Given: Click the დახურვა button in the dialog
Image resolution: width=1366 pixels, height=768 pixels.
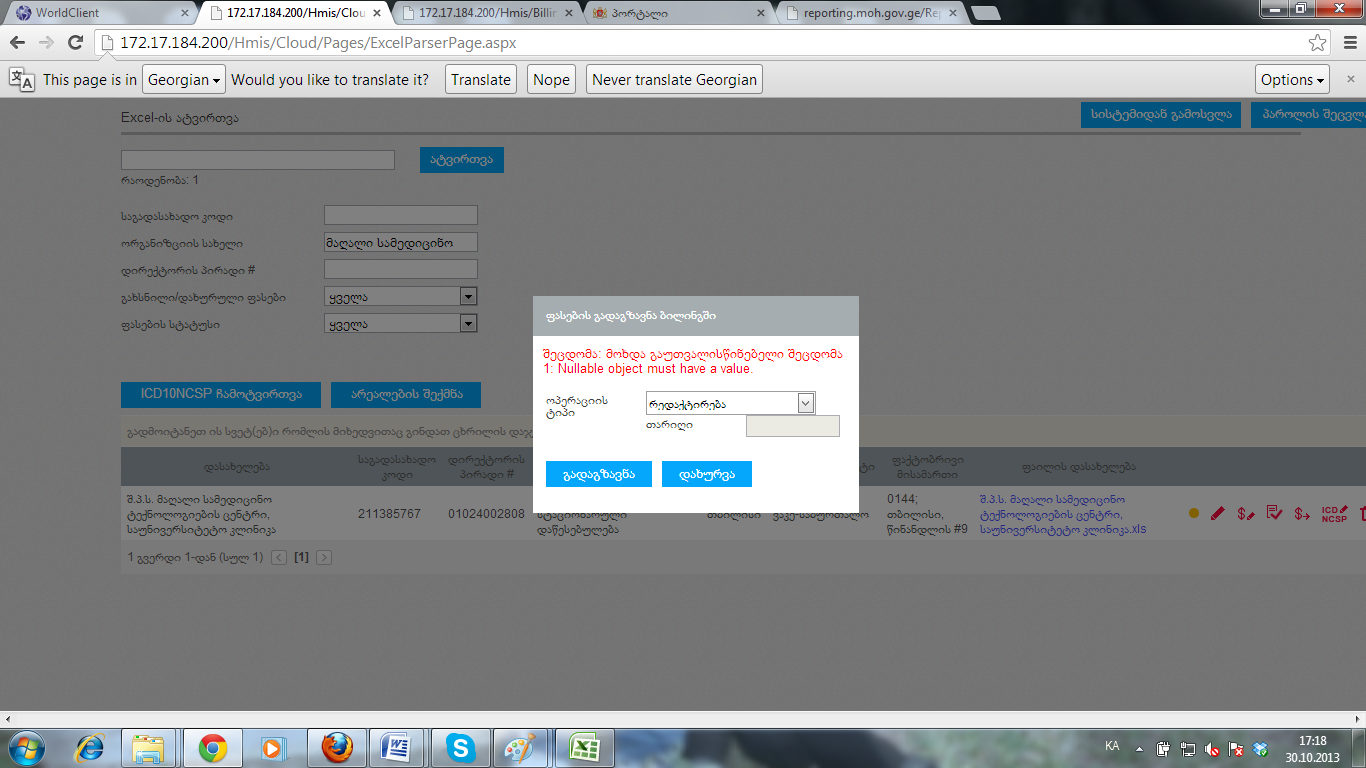Looking at the screenshot, I should [x=706, y=474].
